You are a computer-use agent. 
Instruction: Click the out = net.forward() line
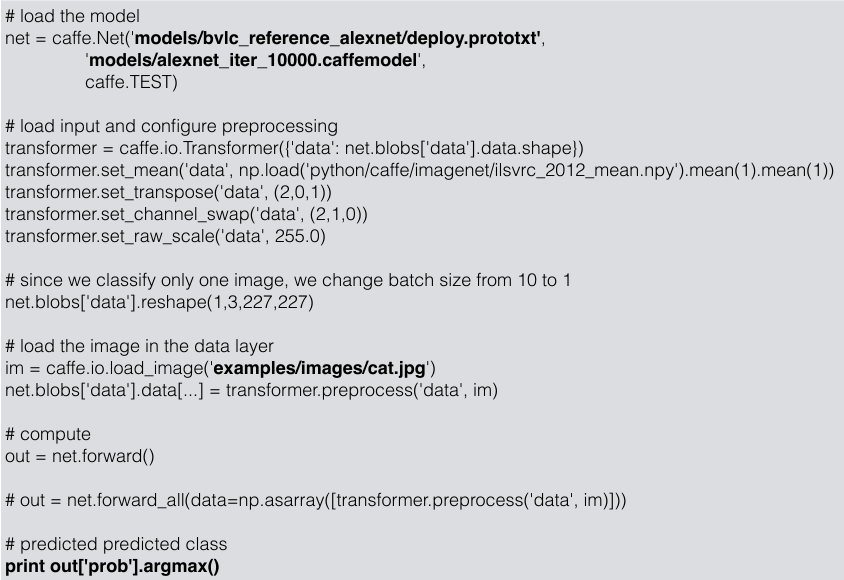point(80,456)
